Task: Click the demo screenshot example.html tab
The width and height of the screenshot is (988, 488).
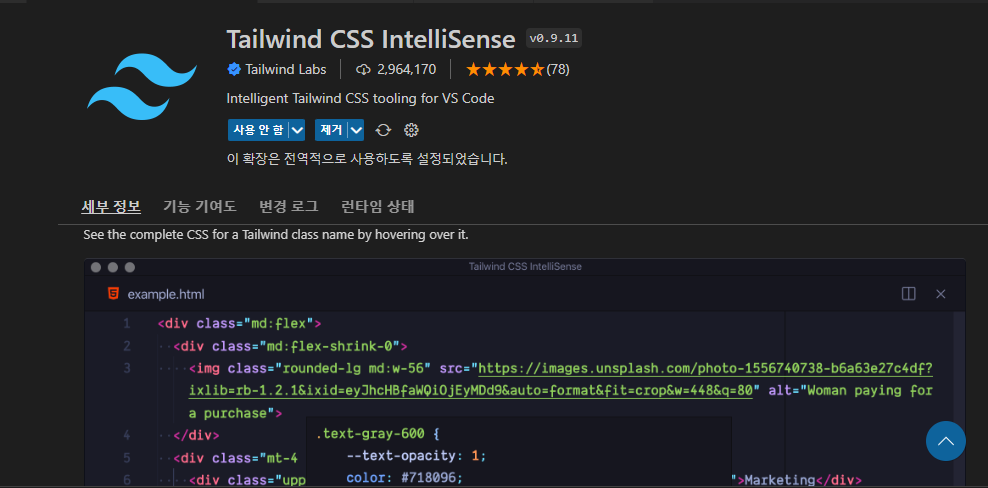Action: pyautogui.click(x=157, y=294)
